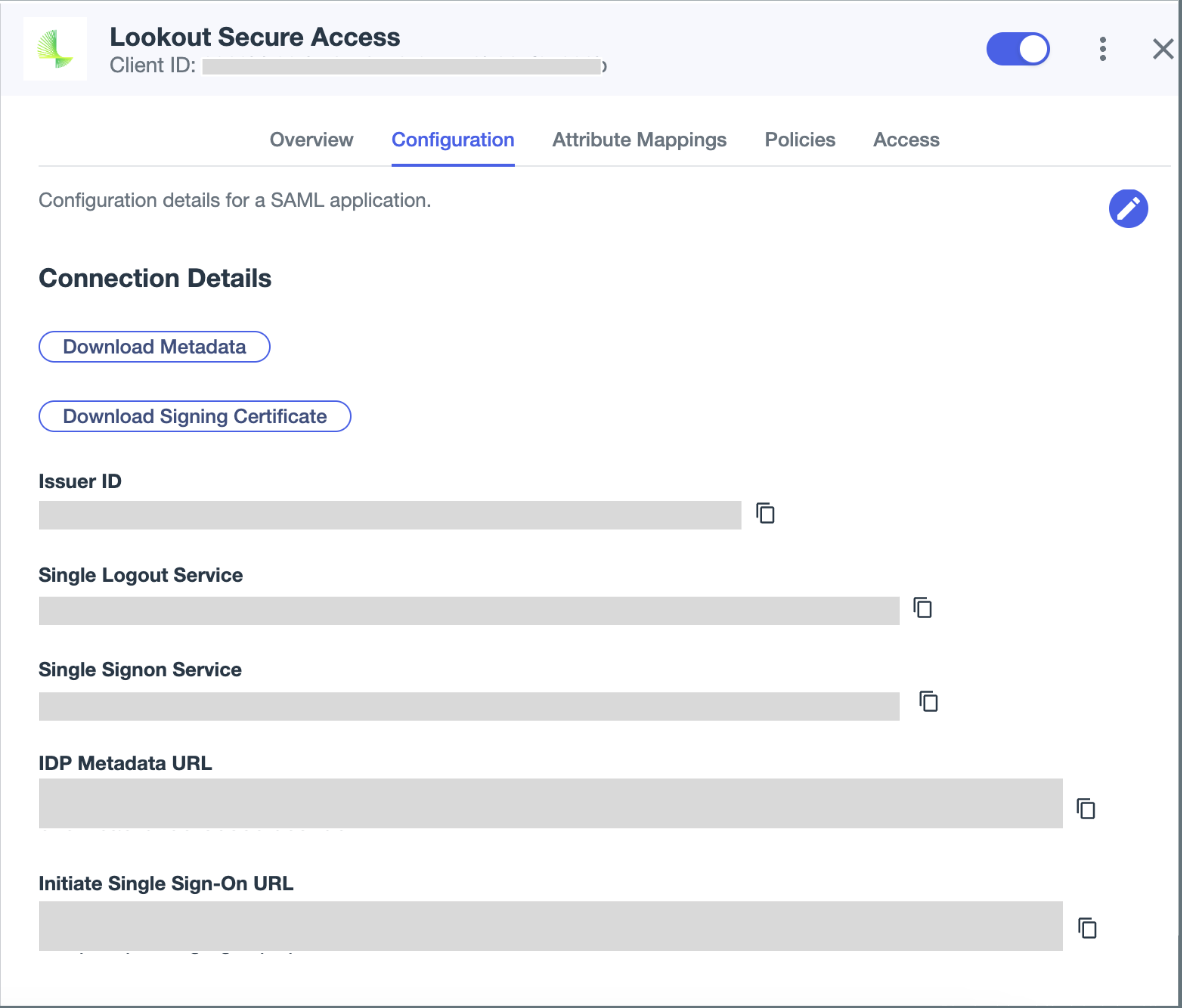Select the Configuration tab
This screenshot has width=1182, height=1008.
tap(453, 139)
